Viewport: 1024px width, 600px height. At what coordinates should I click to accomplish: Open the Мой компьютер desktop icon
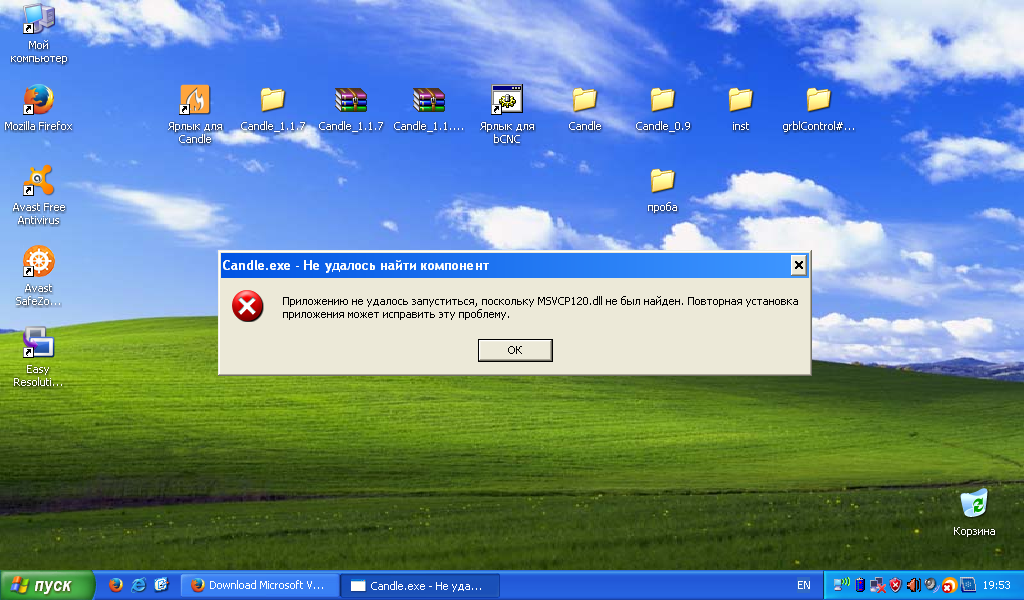[39, 33]
